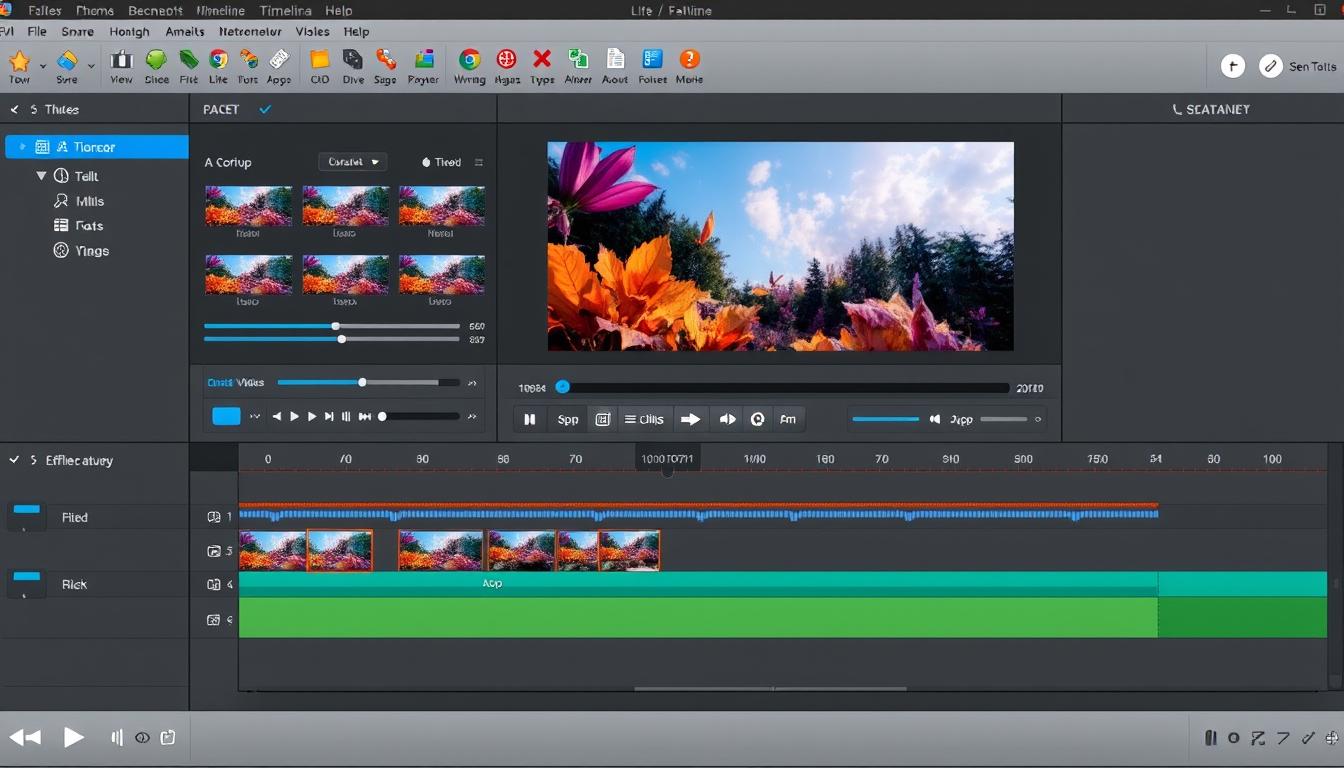
Task: Open the 'Visles' menu
Action: pos(312,31)
